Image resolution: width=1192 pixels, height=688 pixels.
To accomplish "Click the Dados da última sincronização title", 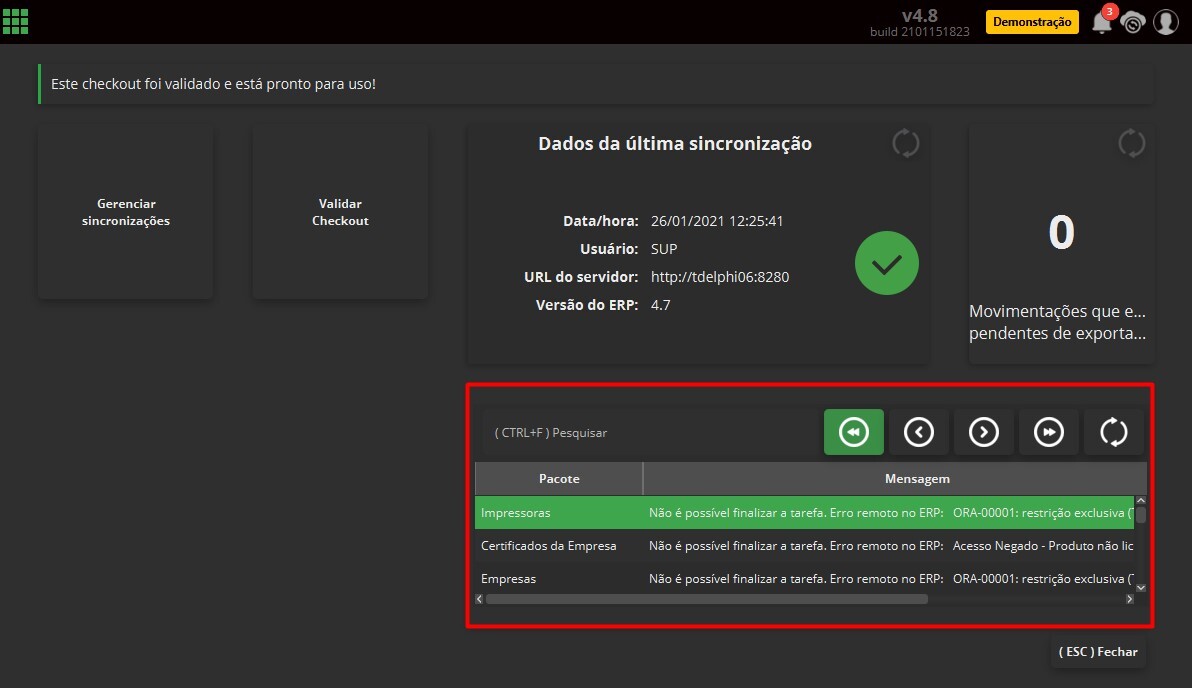I will 675,144.
